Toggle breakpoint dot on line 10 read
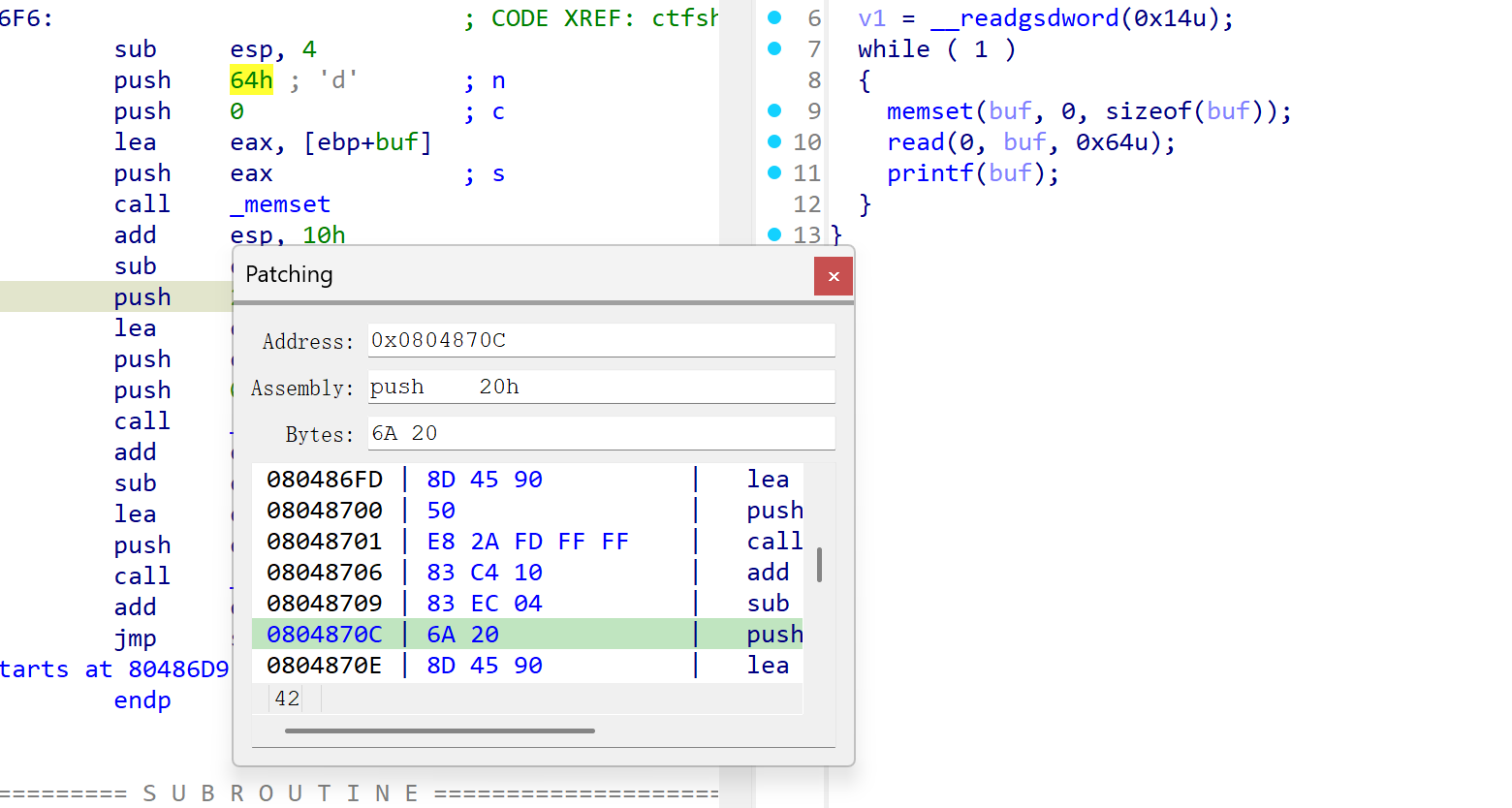 coord(774,141)
